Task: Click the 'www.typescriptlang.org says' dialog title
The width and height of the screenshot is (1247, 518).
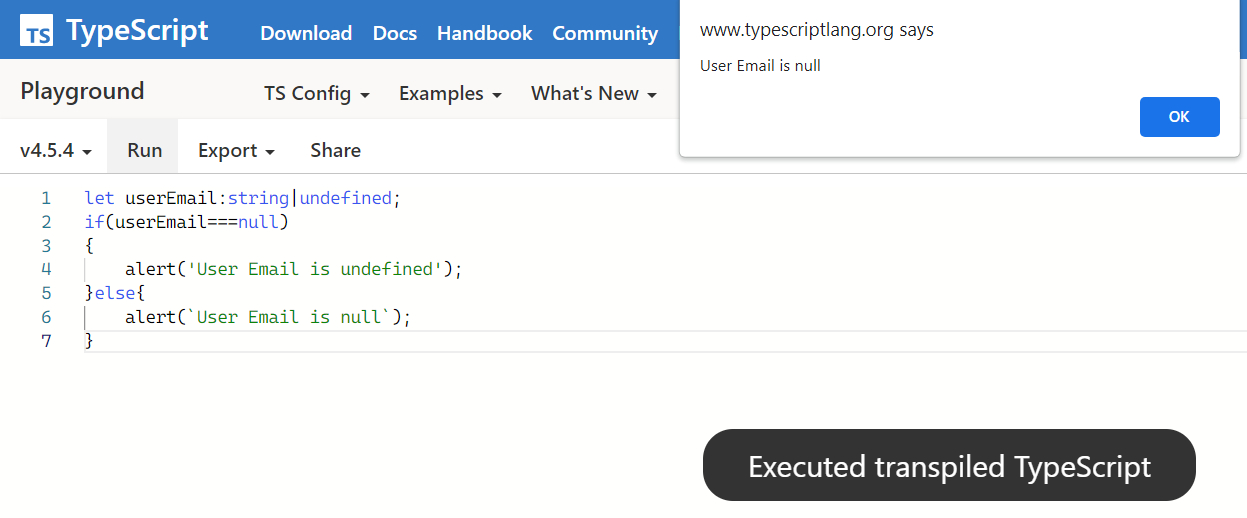Action: (x=816, y=30)
